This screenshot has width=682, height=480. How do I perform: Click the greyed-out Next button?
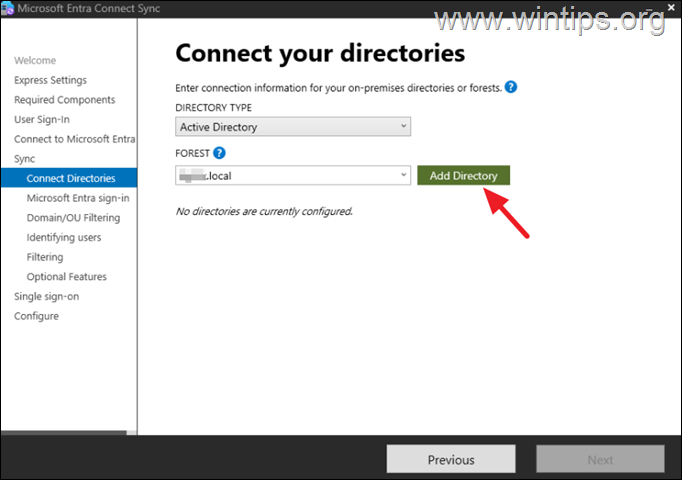(x=600, y=459)
